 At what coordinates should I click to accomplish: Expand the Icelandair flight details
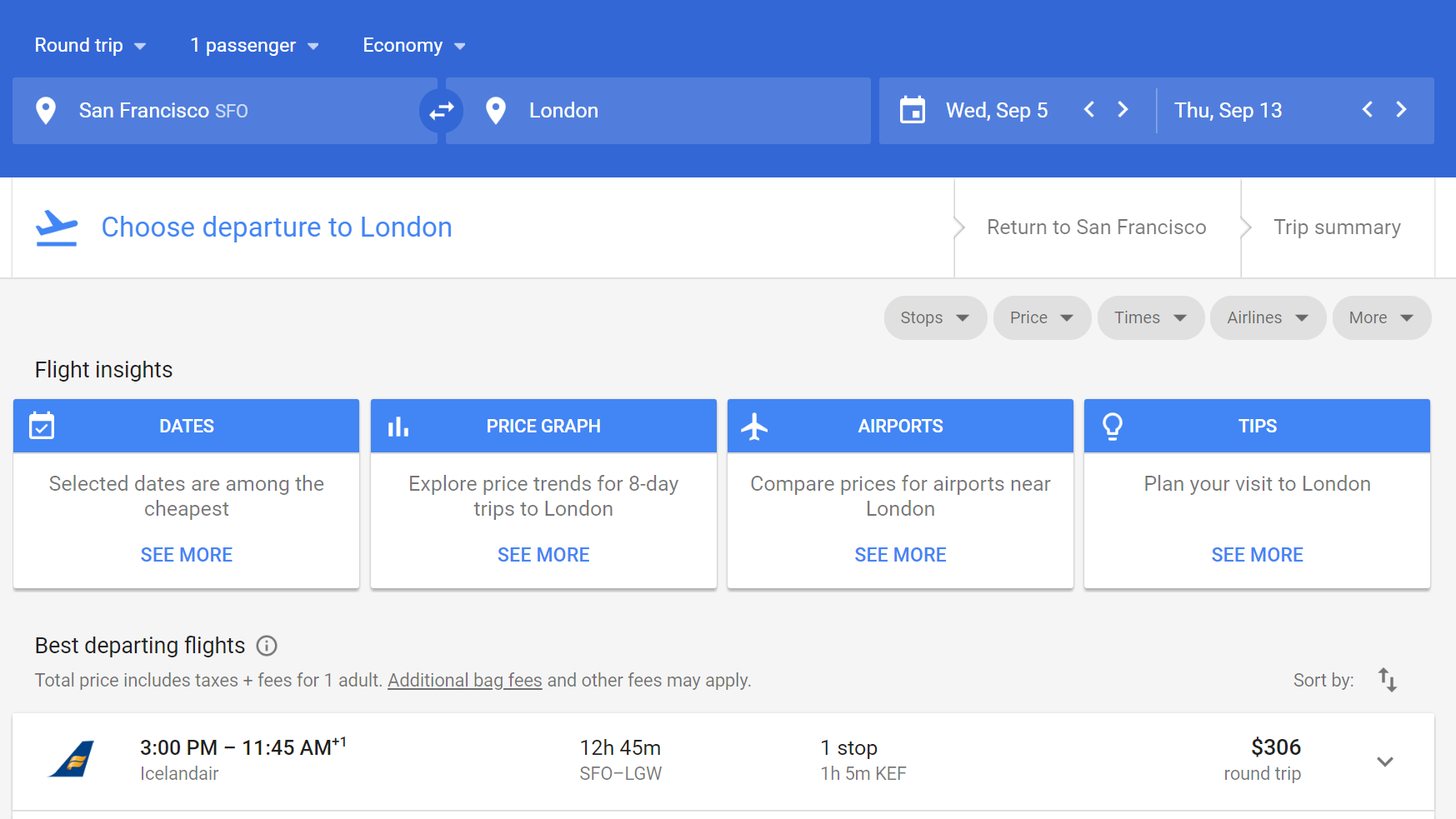(x=1384, y=762)
